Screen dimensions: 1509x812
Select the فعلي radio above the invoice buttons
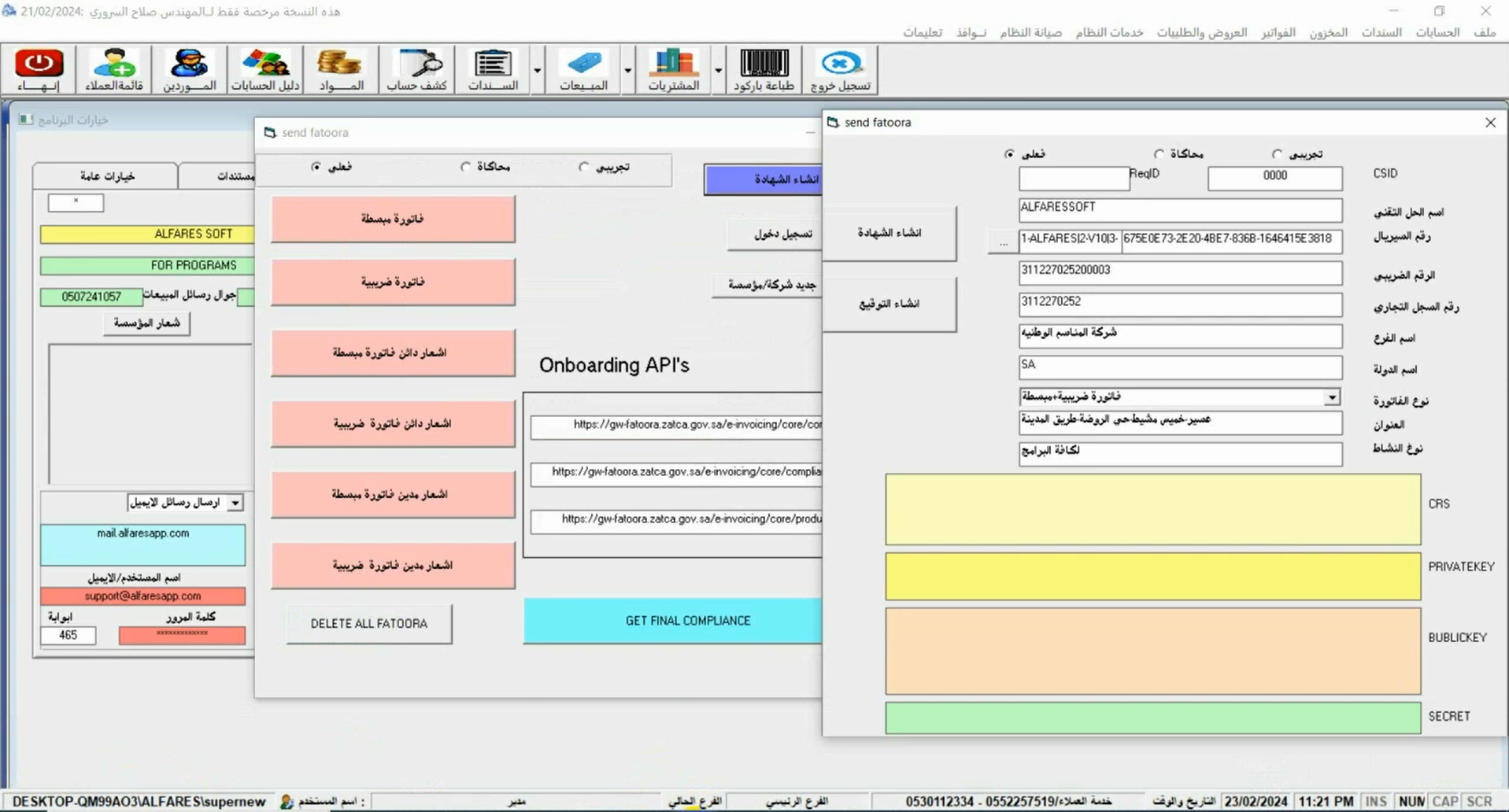316,167
